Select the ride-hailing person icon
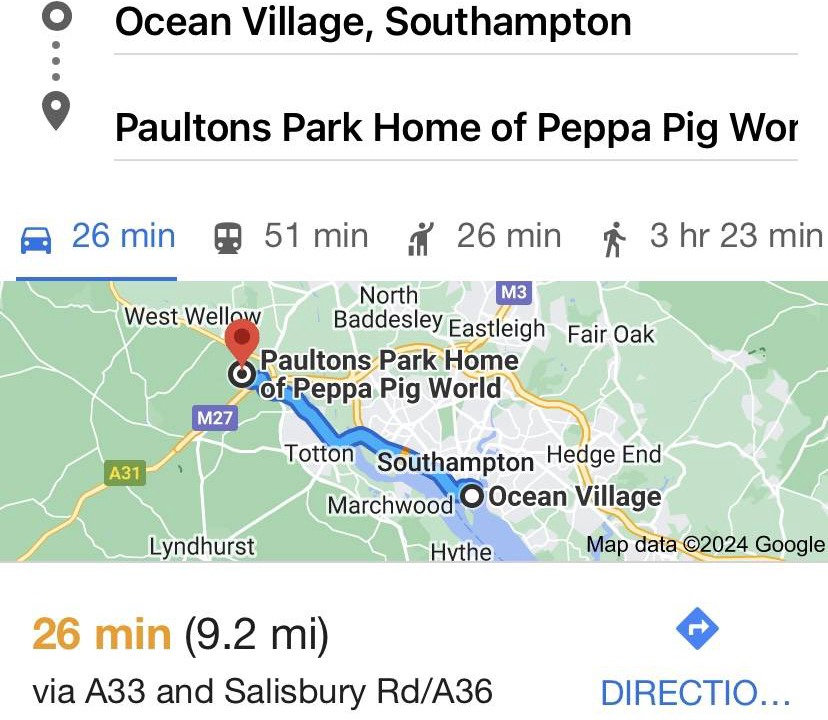The height and width of the screenshot is (720, 828). click(418, 238)
